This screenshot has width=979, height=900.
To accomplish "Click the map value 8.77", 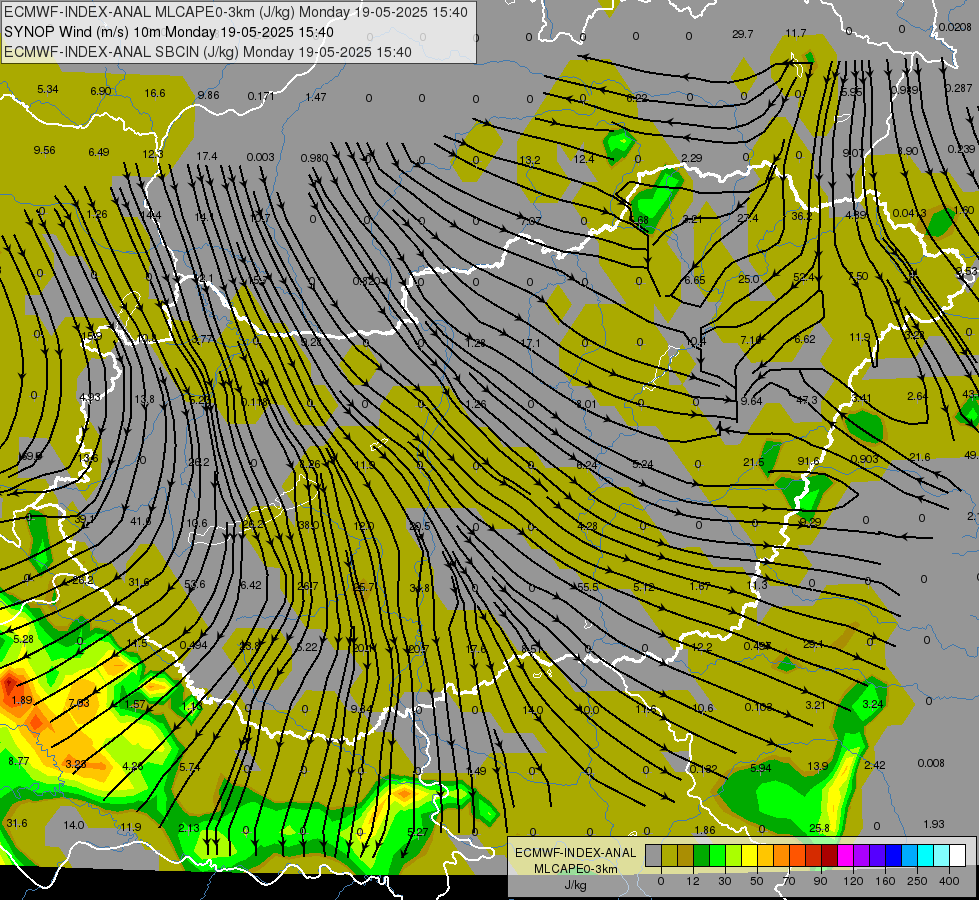I will 19,761.
